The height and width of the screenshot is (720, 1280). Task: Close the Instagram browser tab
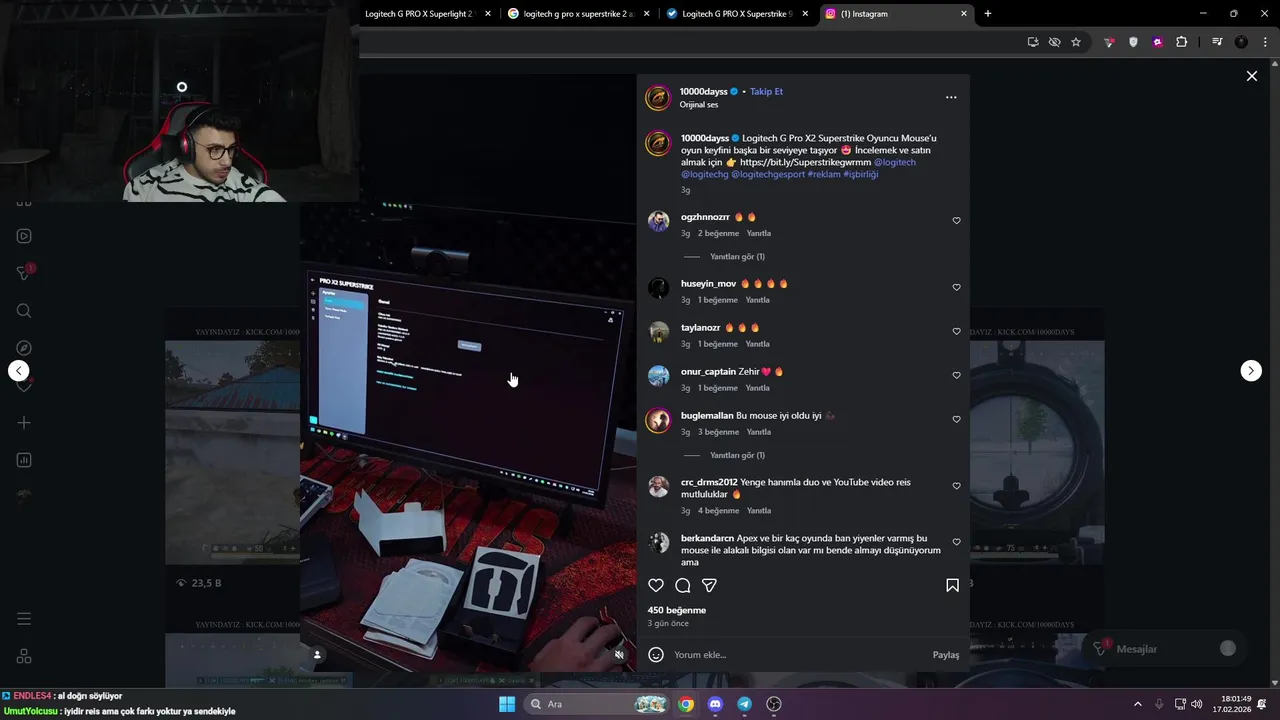[x=964, y=14]
